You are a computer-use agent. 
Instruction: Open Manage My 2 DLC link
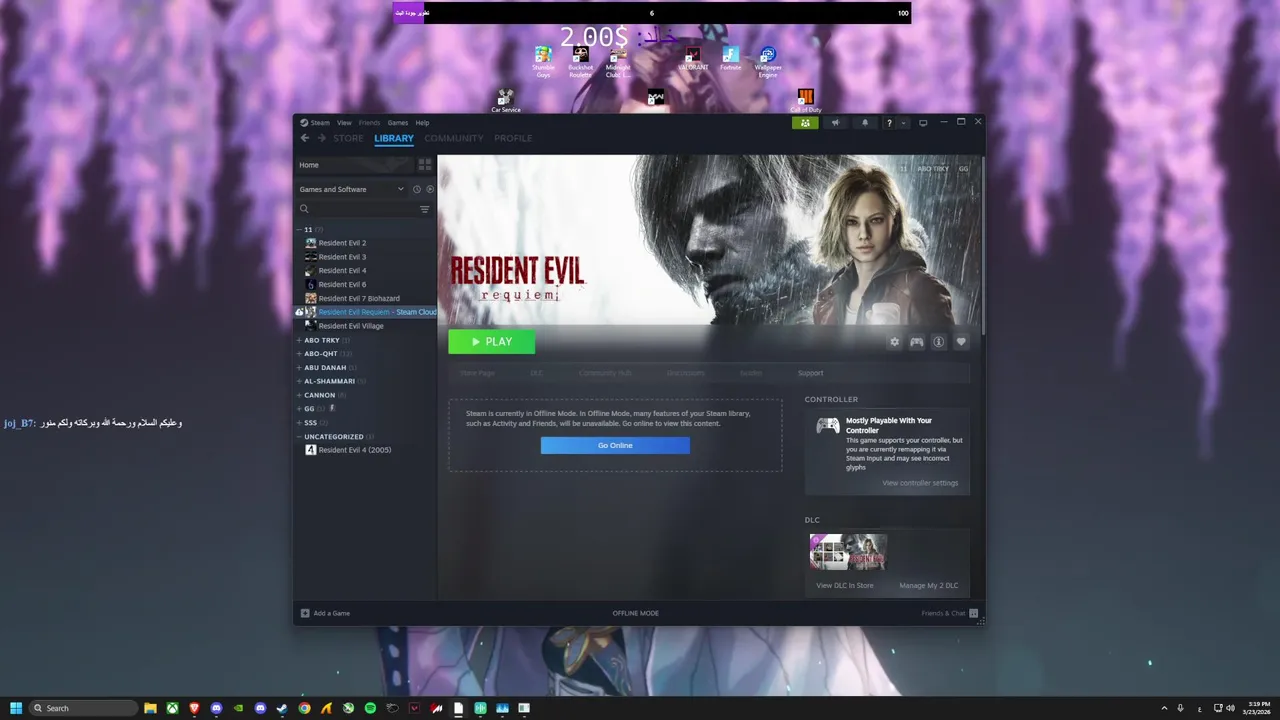928,586
